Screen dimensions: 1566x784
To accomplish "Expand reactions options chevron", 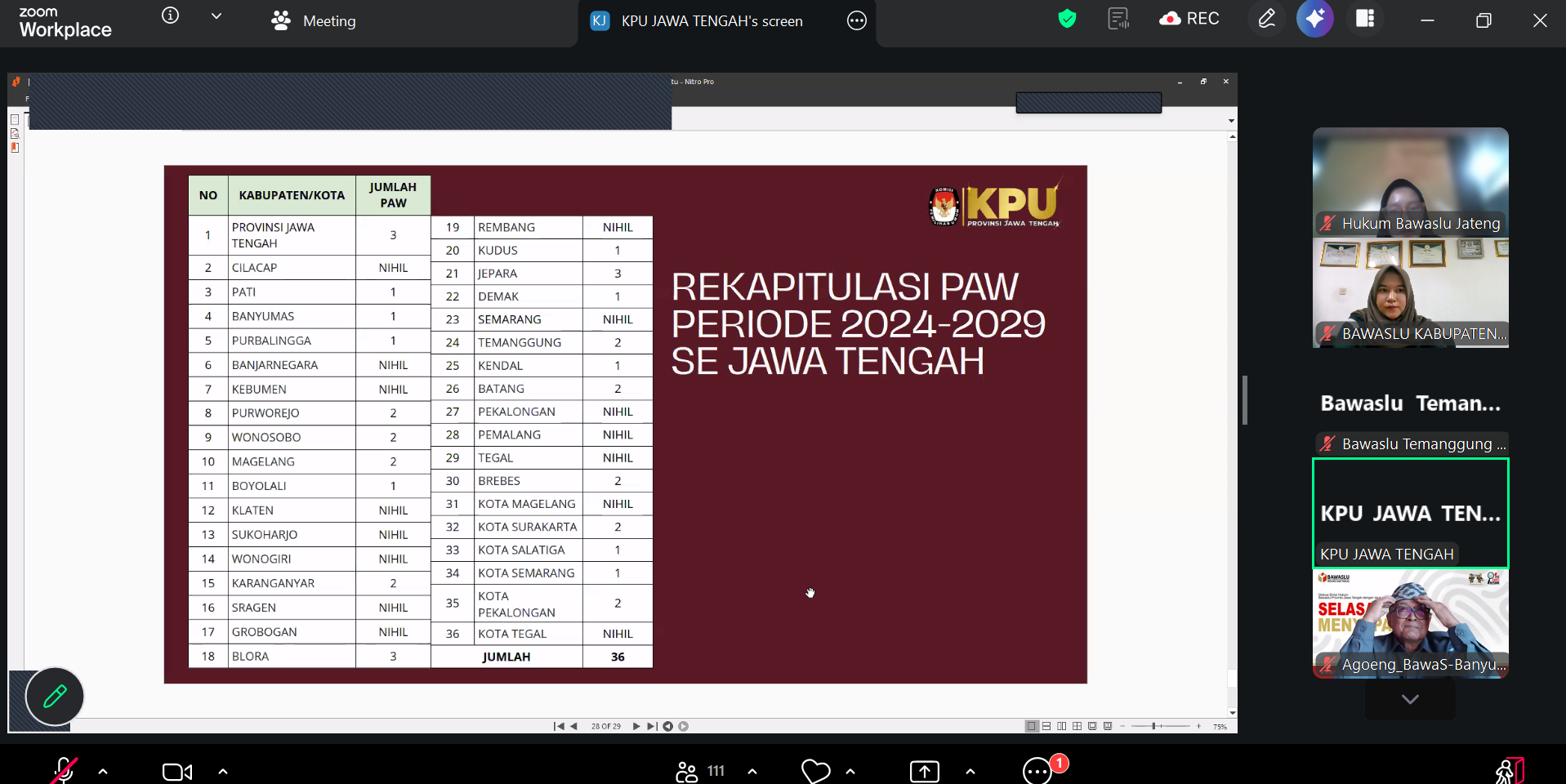I will tap(850, 771).
